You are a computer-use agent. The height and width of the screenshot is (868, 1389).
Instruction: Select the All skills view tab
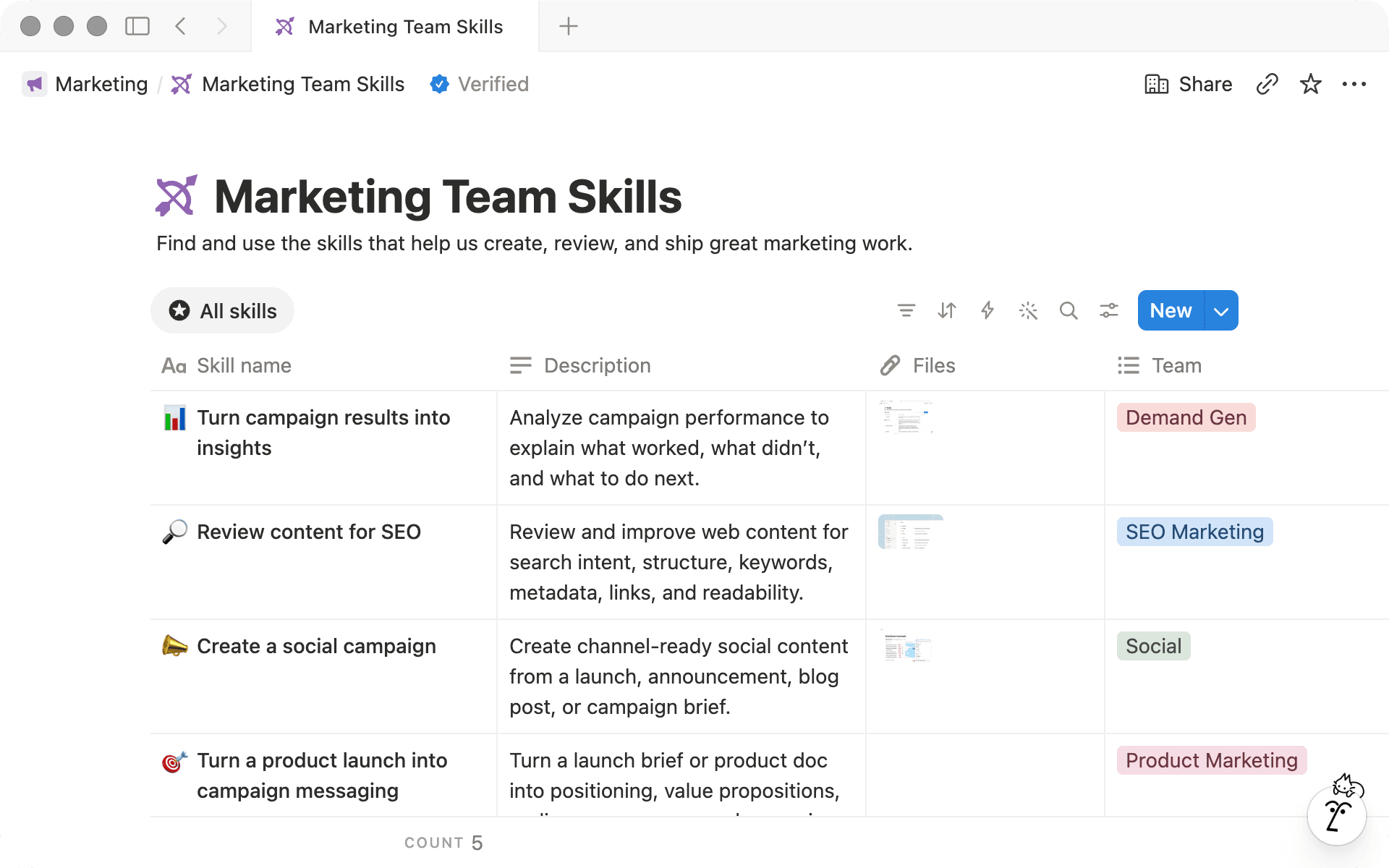223,311
